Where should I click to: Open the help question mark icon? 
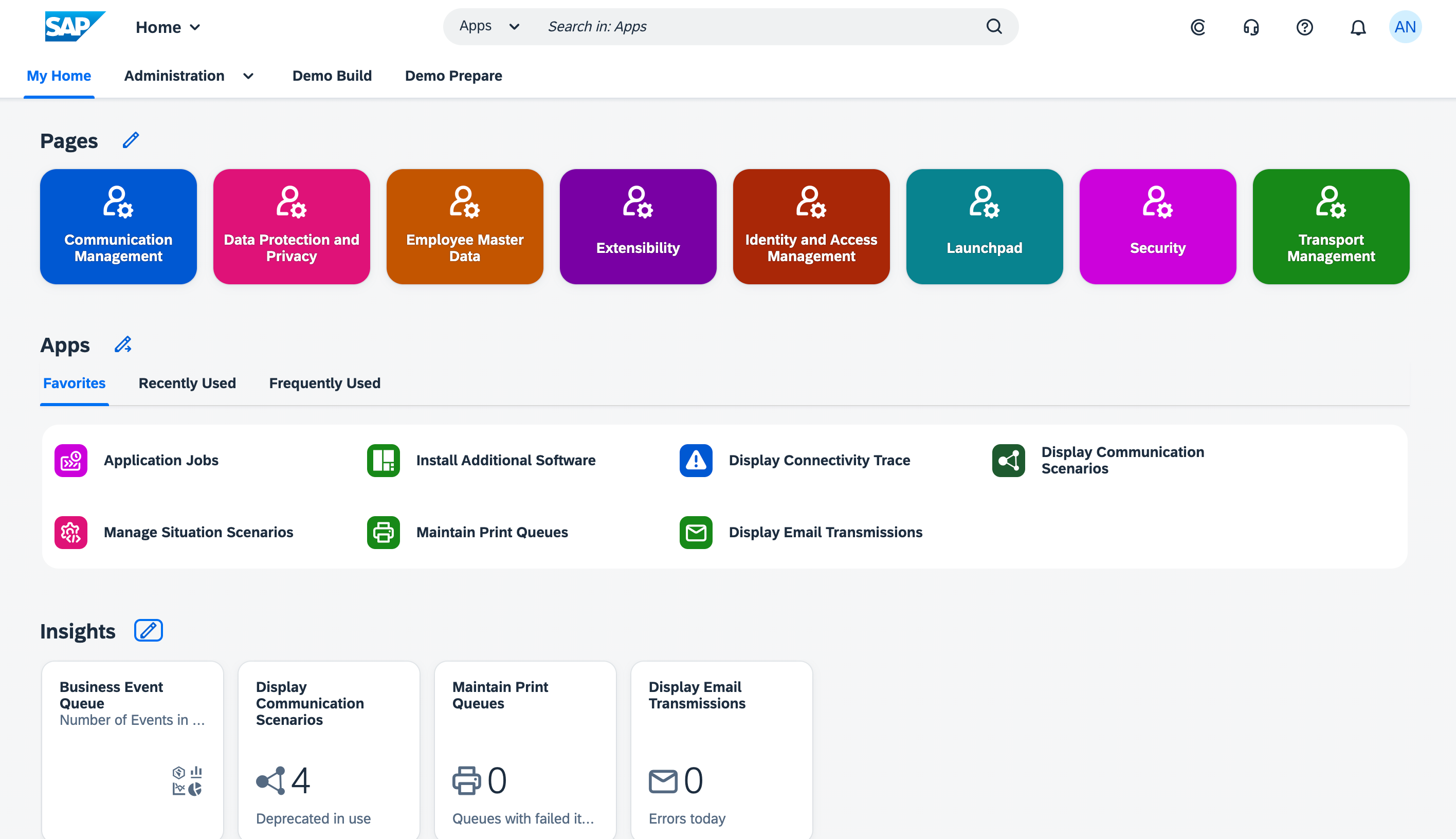[1304, 27]
